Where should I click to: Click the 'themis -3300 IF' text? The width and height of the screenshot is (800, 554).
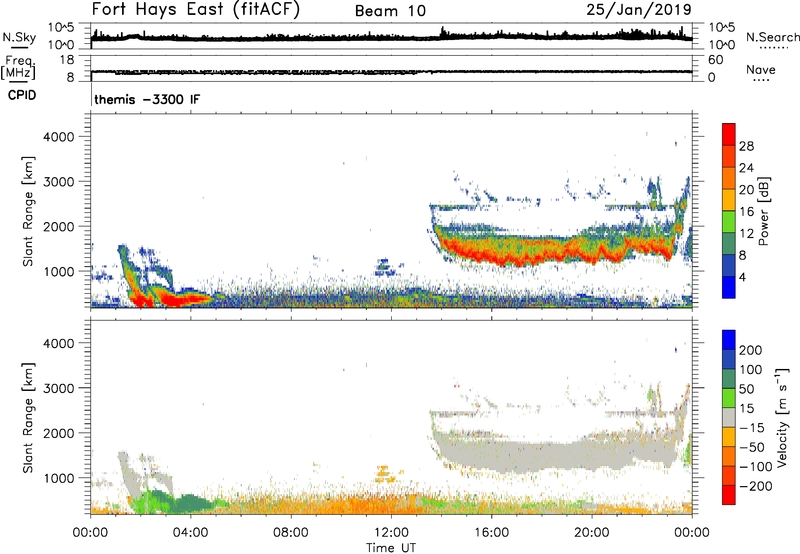pyautogui.click(x=147, y=99)
